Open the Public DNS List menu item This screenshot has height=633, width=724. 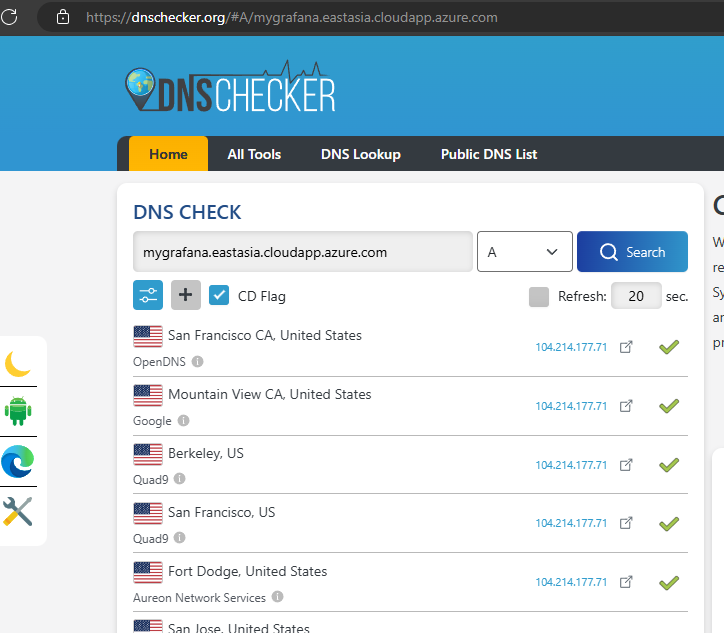489,154
